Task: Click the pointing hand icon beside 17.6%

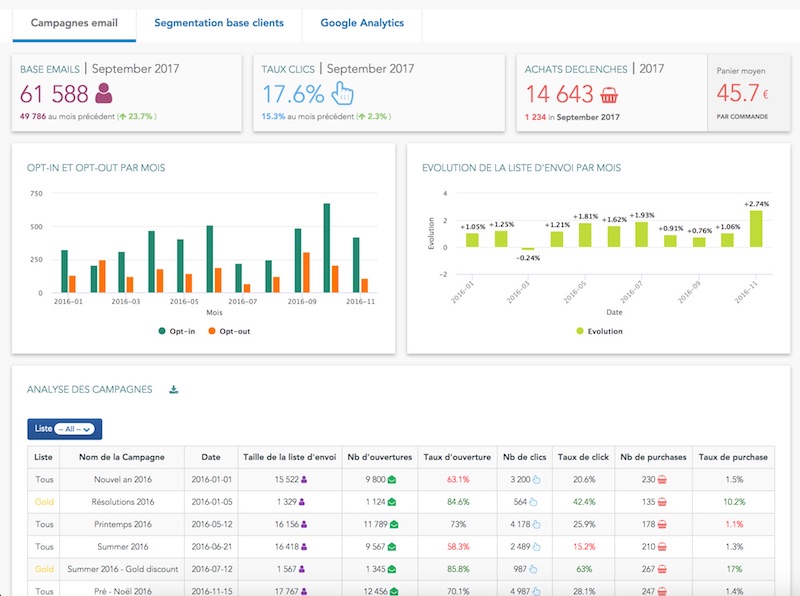Action: tap(342, 93)
